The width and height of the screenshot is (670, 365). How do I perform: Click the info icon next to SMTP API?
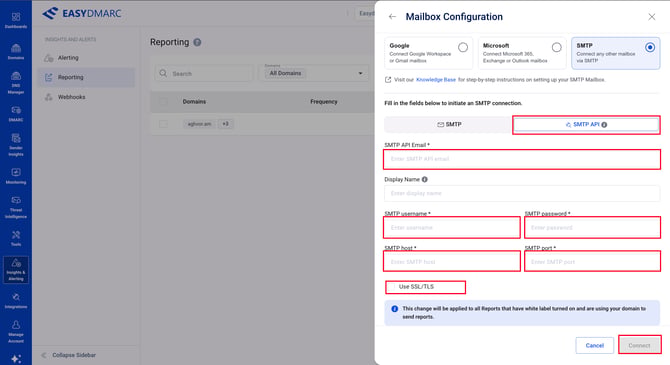(604, 125)
